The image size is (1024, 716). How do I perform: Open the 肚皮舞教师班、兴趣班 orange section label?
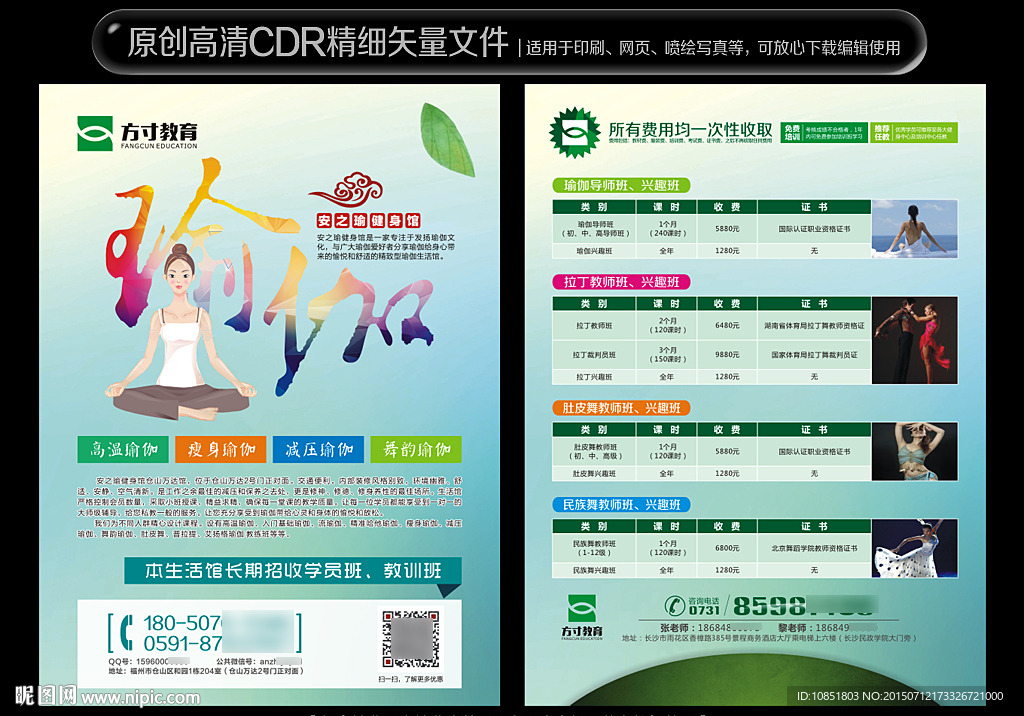pos(621,408)
